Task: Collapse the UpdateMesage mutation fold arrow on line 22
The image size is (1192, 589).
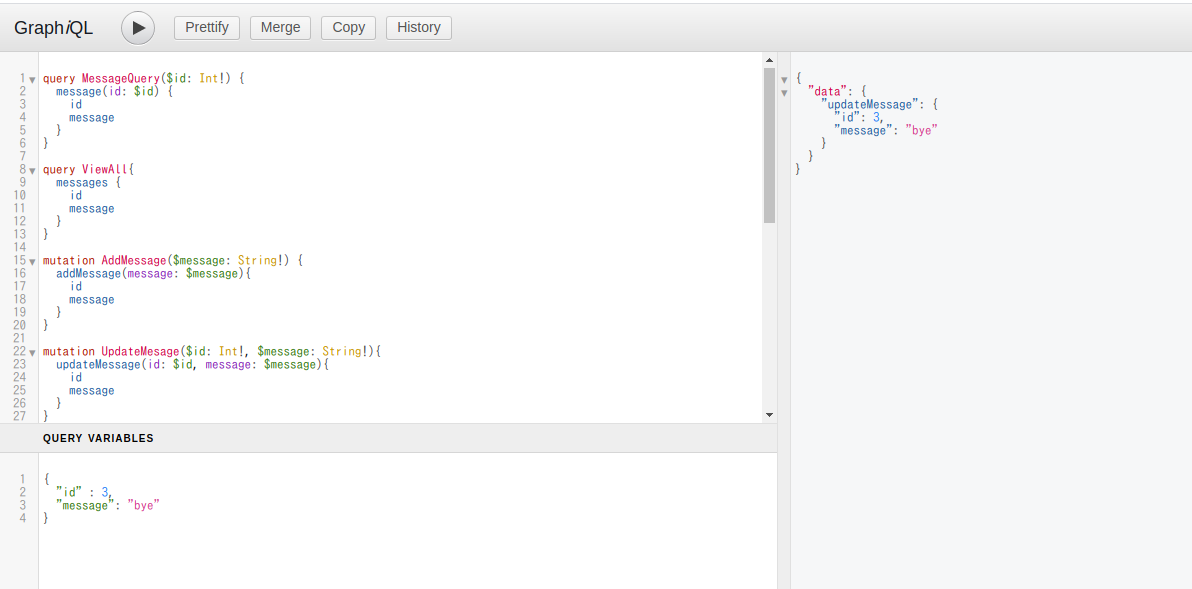Action: pos(33,353)
